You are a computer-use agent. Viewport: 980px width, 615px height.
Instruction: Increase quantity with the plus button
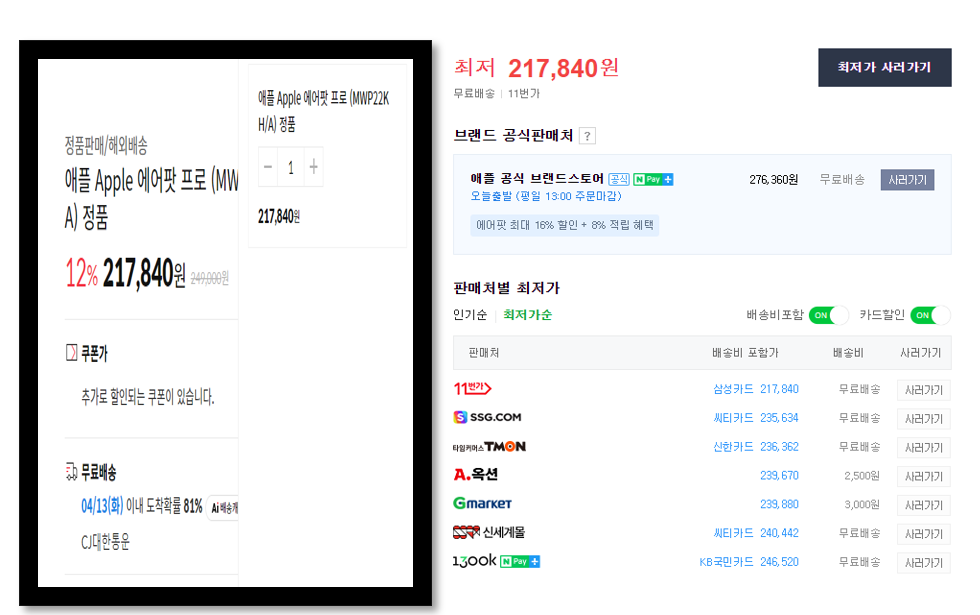pos(314,167)
